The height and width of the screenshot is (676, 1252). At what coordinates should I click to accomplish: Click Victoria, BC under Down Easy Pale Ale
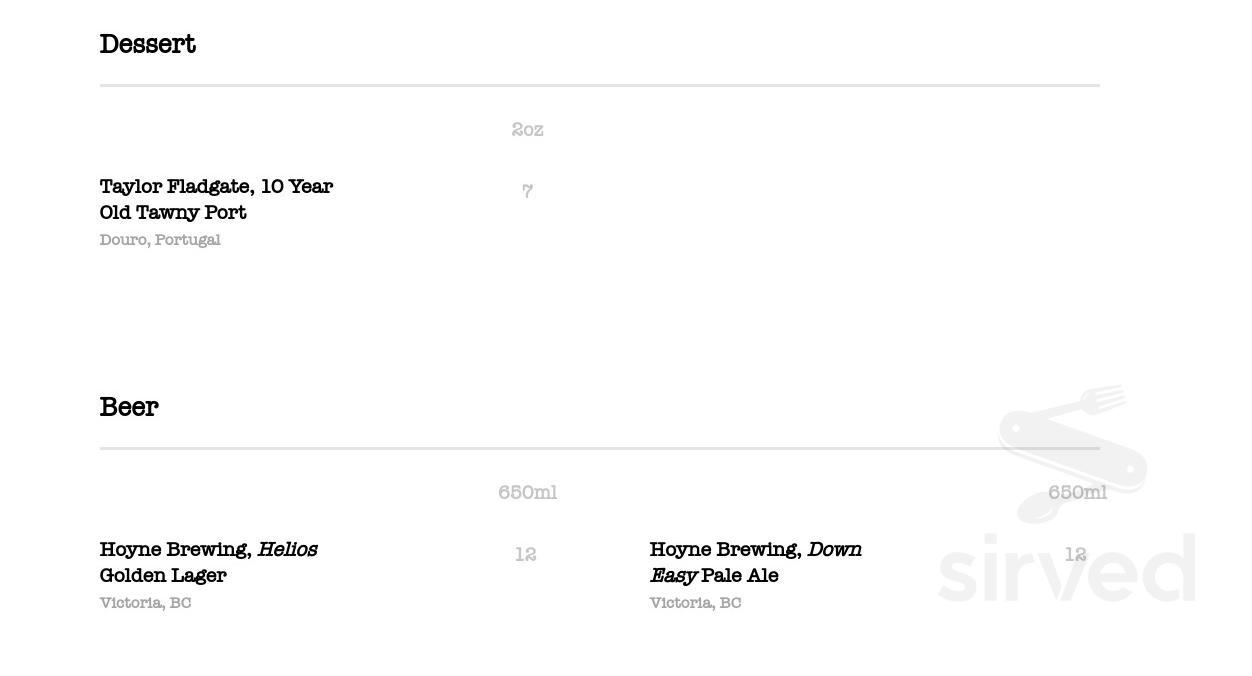point(695,603)
